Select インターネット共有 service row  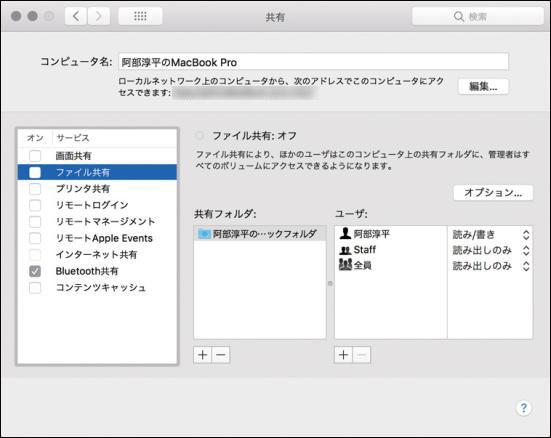point(97,255)
